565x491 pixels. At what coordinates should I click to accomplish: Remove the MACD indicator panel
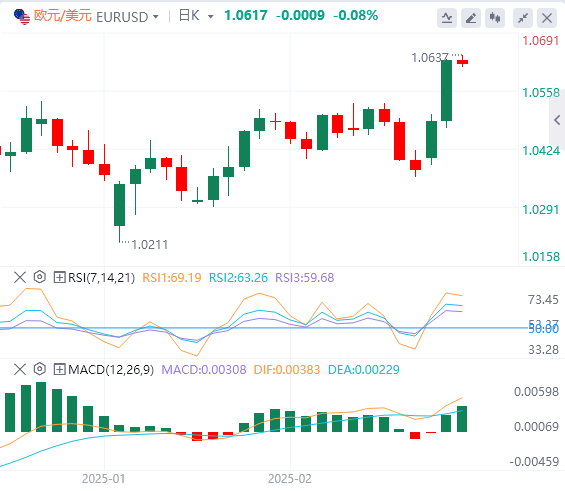click(x=20, y=369)
